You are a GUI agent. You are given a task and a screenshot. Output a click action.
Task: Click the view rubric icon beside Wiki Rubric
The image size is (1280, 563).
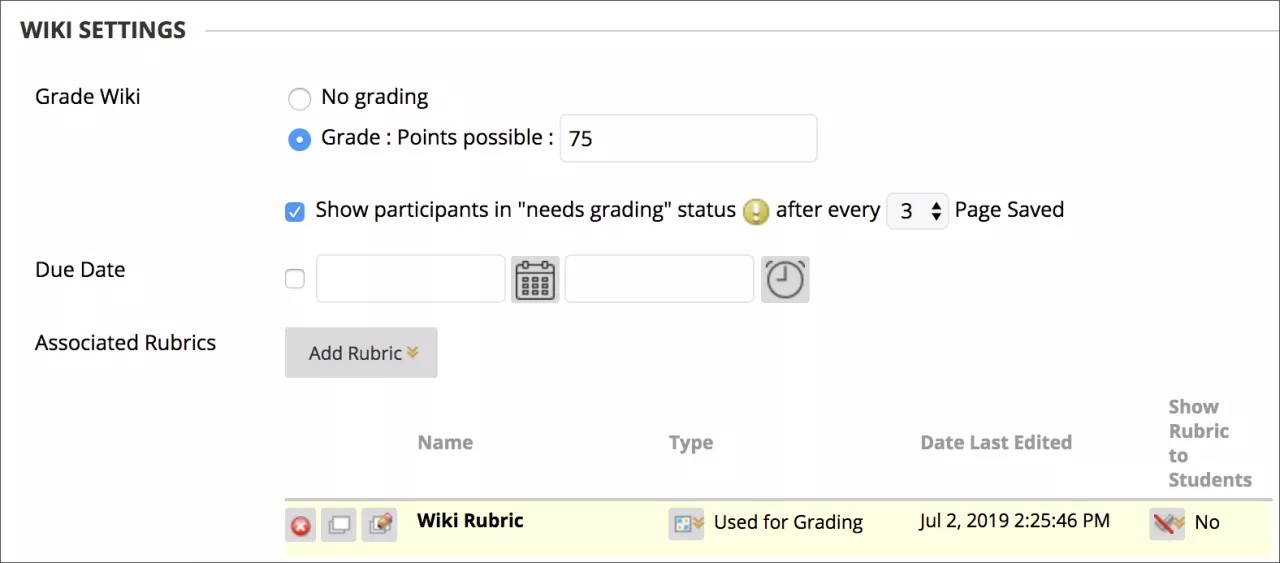pyautogui.click(x=339, y=525)
